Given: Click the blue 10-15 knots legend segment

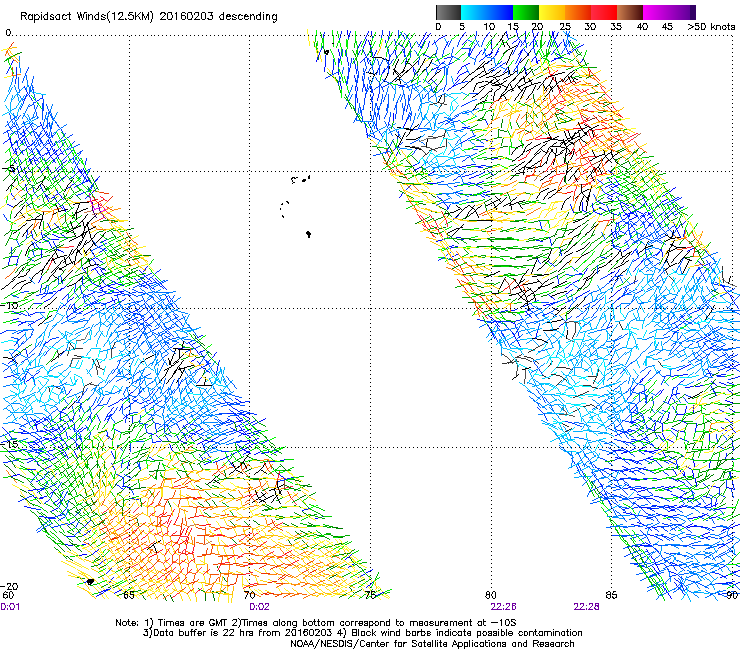Looking at the screenshot, I should tap(500, 12).
